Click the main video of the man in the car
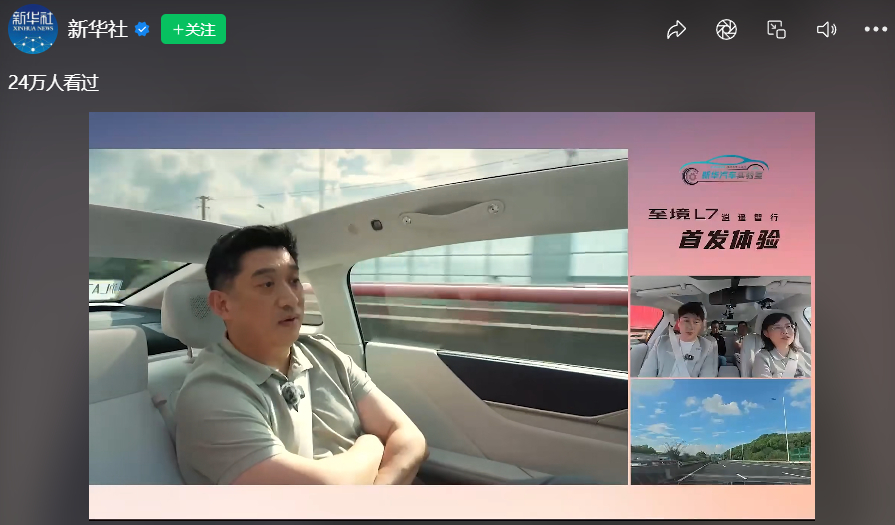The width and height of the screenshot is (895, 525). pyautogui.click(x=358, y=317)
